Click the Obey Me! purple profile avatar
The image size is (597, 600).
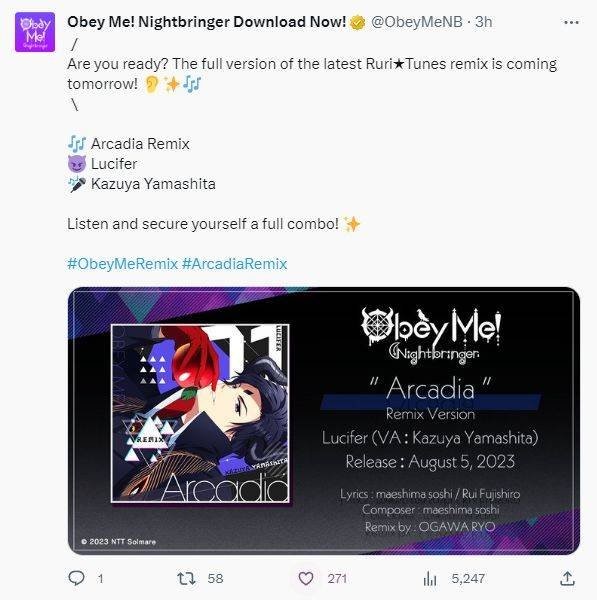35,32
